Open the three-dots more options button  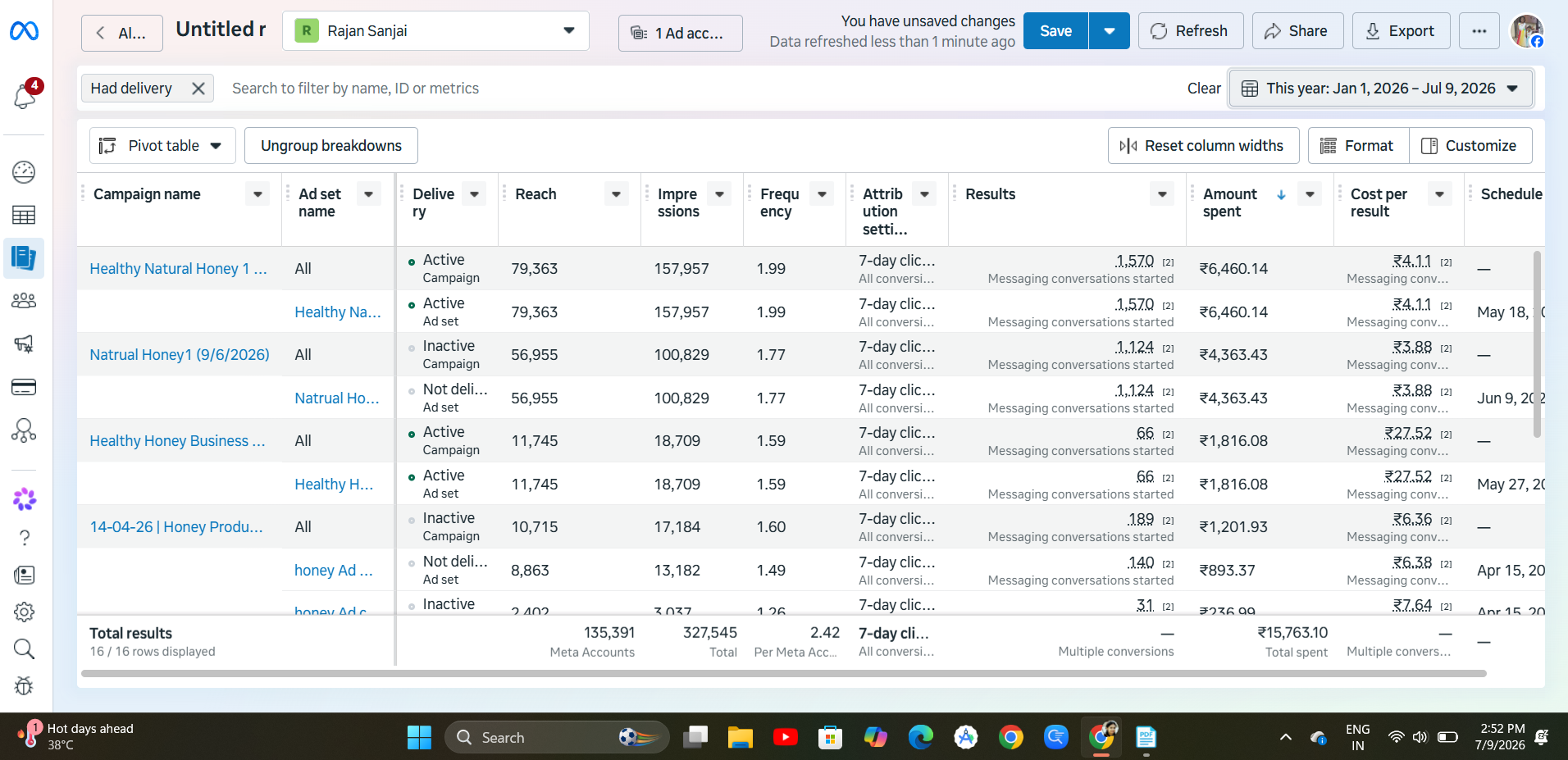coord(1479,31)
